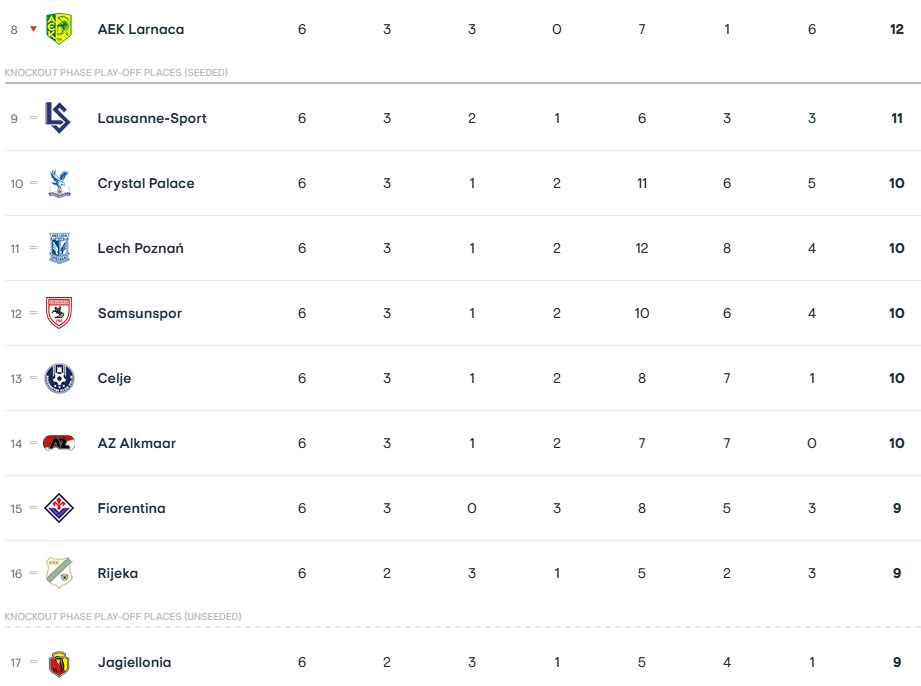This screenshot has width=921, height=686.
Task: Click the red down arrow beside AEK Larnaca
Action: 33,29
